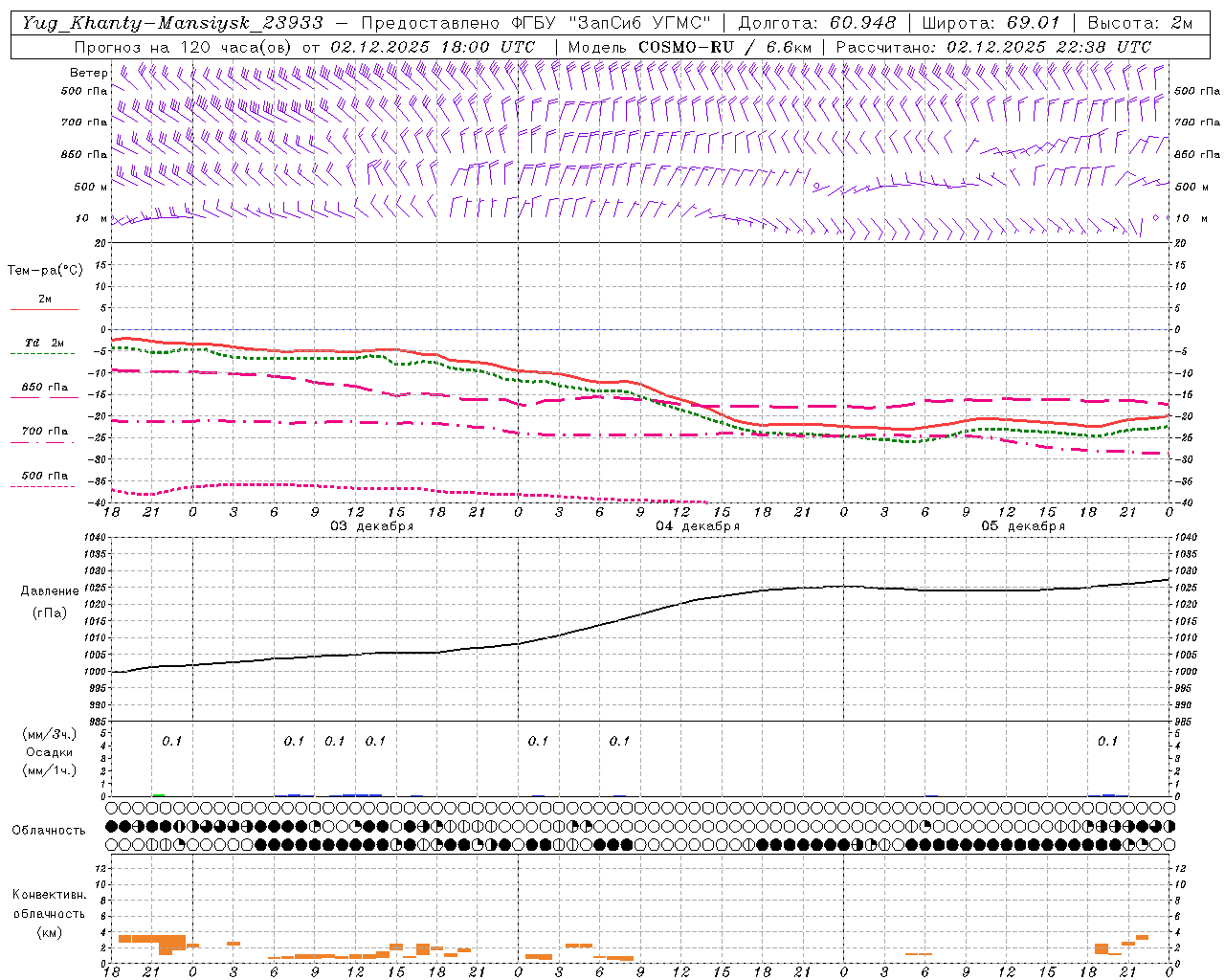This screenshot has height=980, width=1225.
Task: Click the Облачность cloud cover label
Action: click(49, 831)
